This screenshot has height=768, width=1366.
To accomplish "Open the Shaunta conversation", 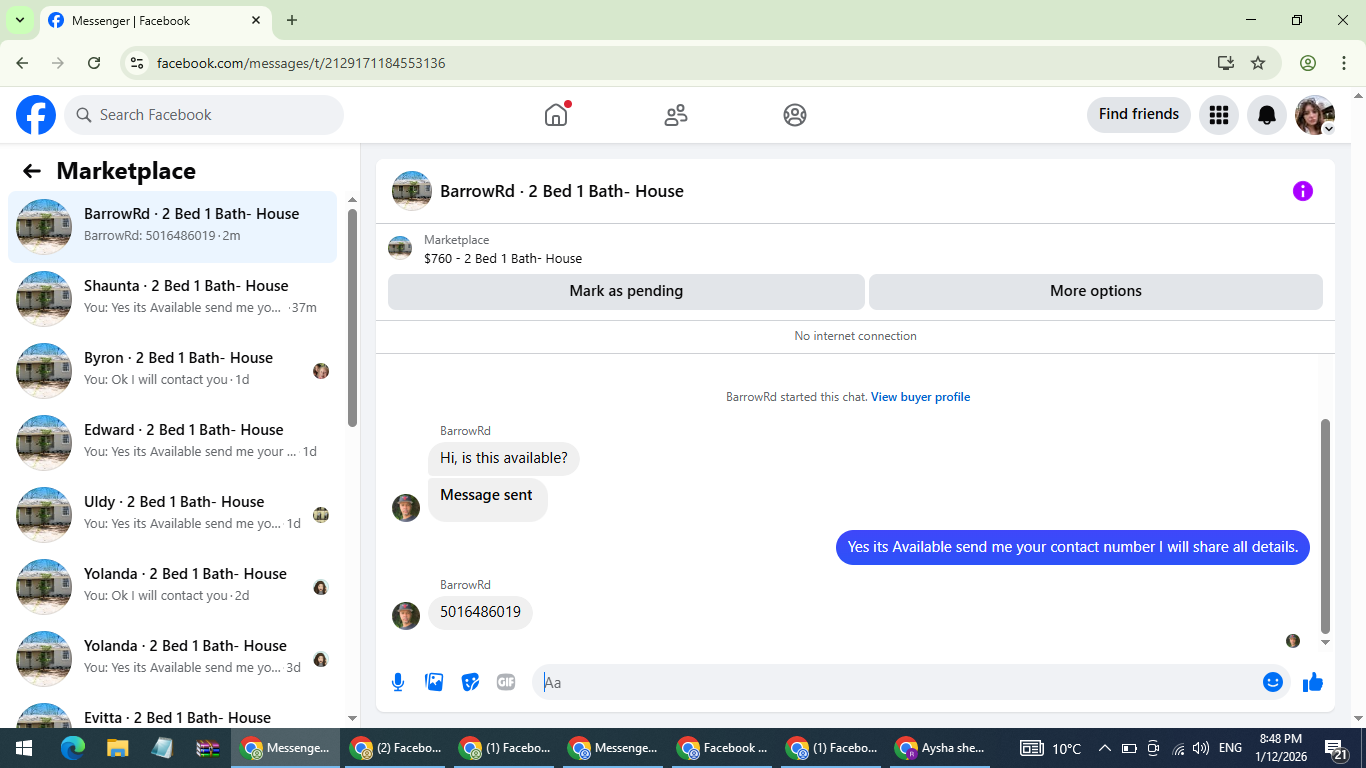I will coord(172,299).
